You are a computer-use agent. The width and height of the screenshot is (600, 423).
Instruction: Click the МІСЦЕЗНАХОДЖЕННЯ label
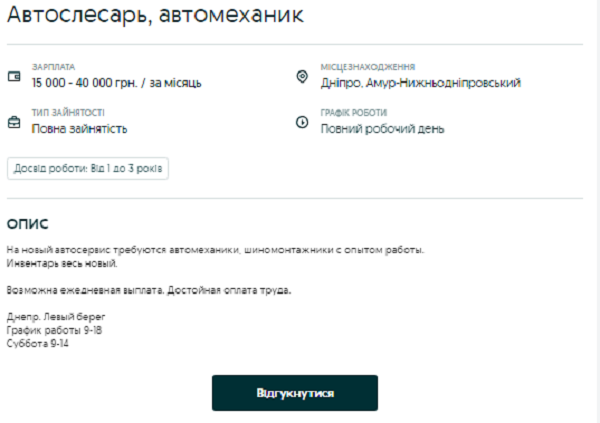click(x=368, y=67)
